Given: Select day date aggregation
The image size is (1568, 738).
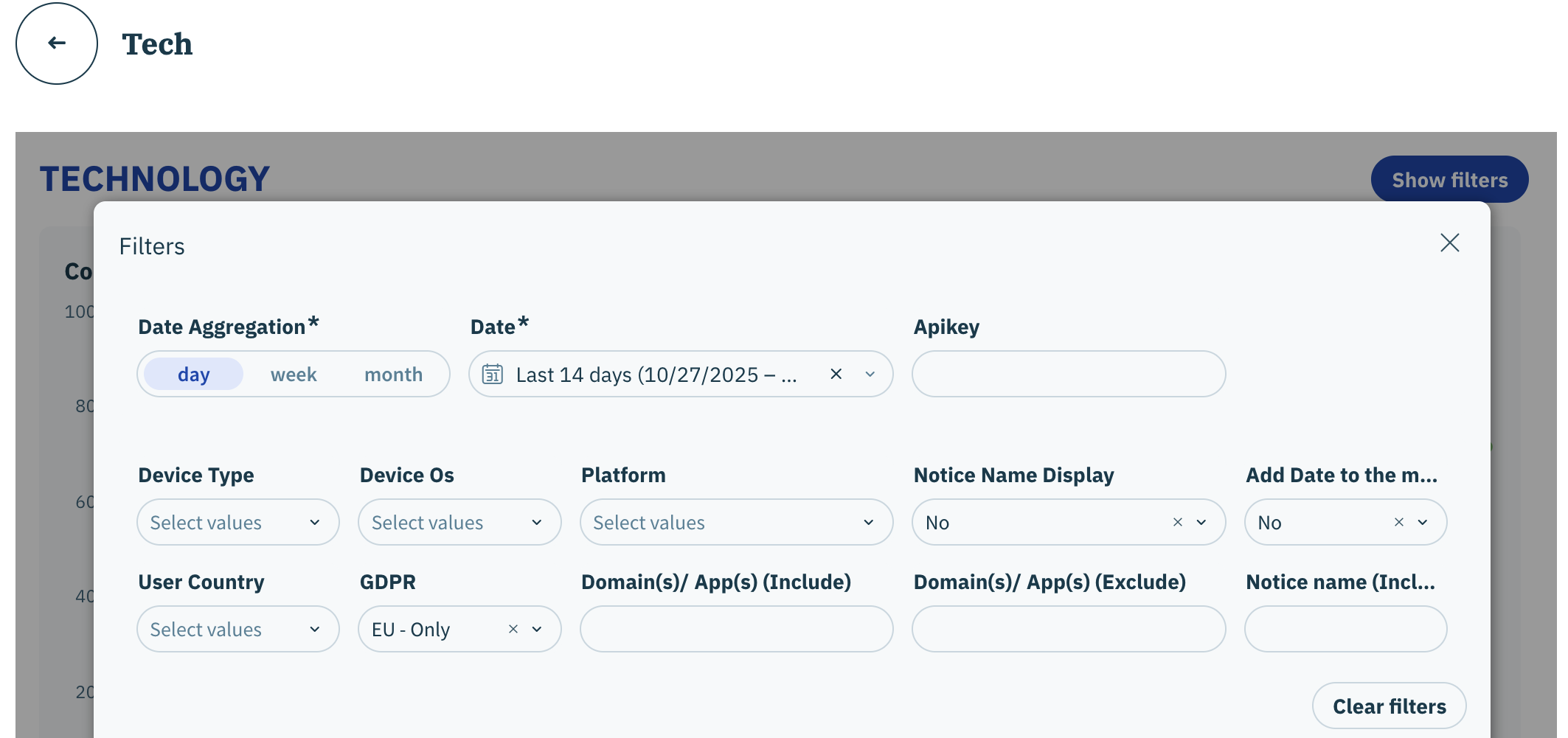Looking at the screenshot, I should (x=193, y=375).
